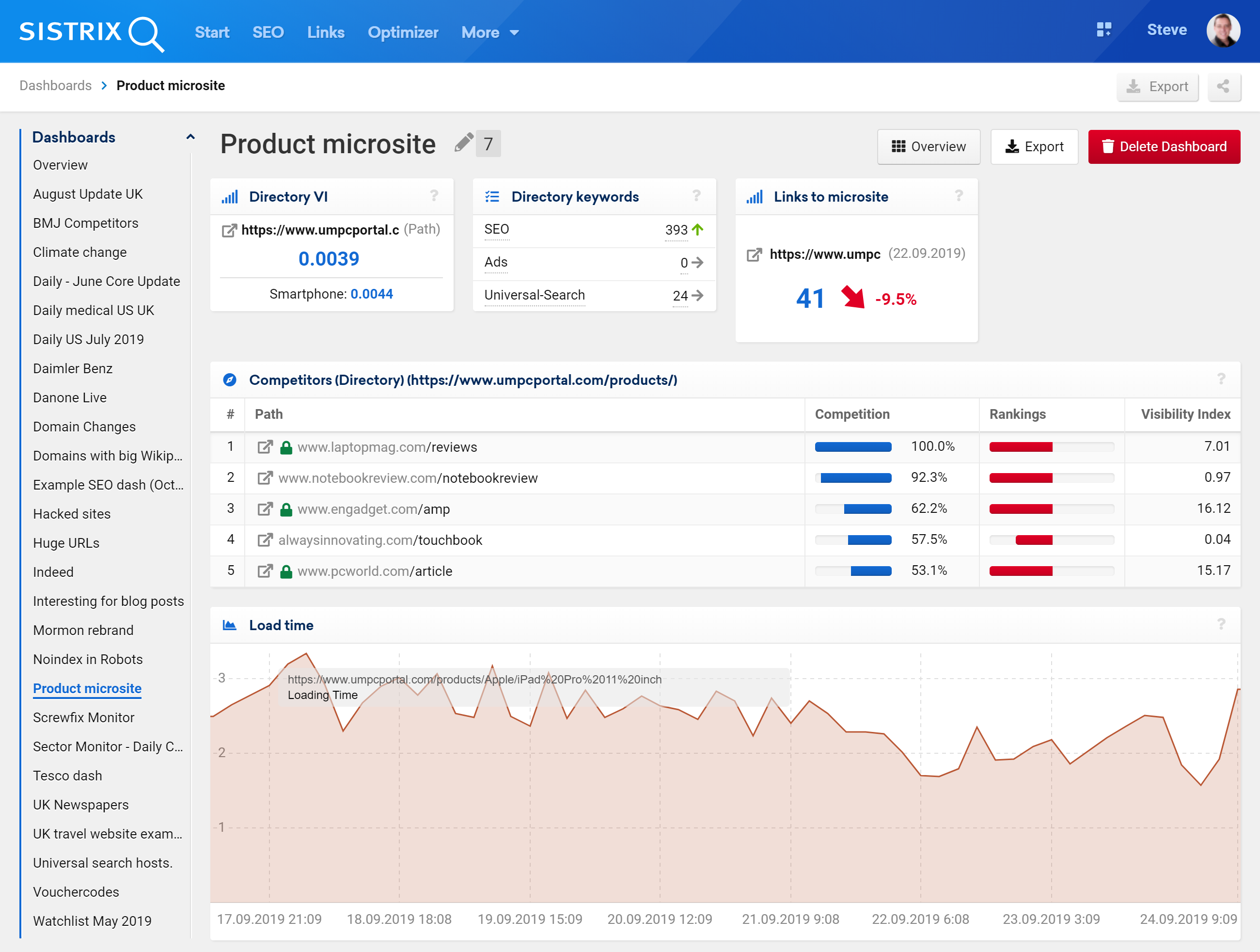
Task: Open the widget count 7 badge
Action: [488, 143]
